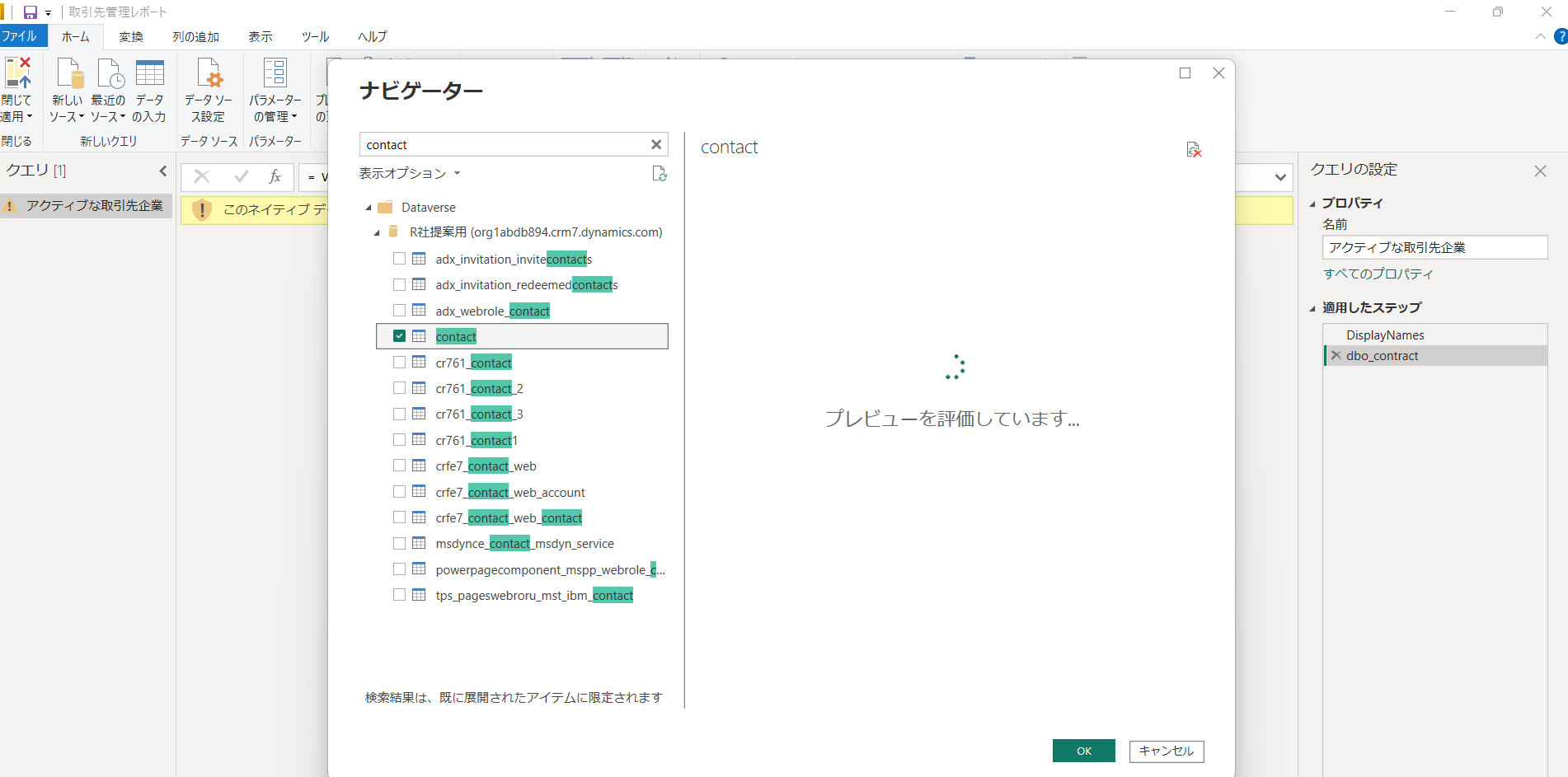Viewport: 1568px width, 777px height.
Task: Select the アクティブな取引先企業 query
Action: point(87,206)
